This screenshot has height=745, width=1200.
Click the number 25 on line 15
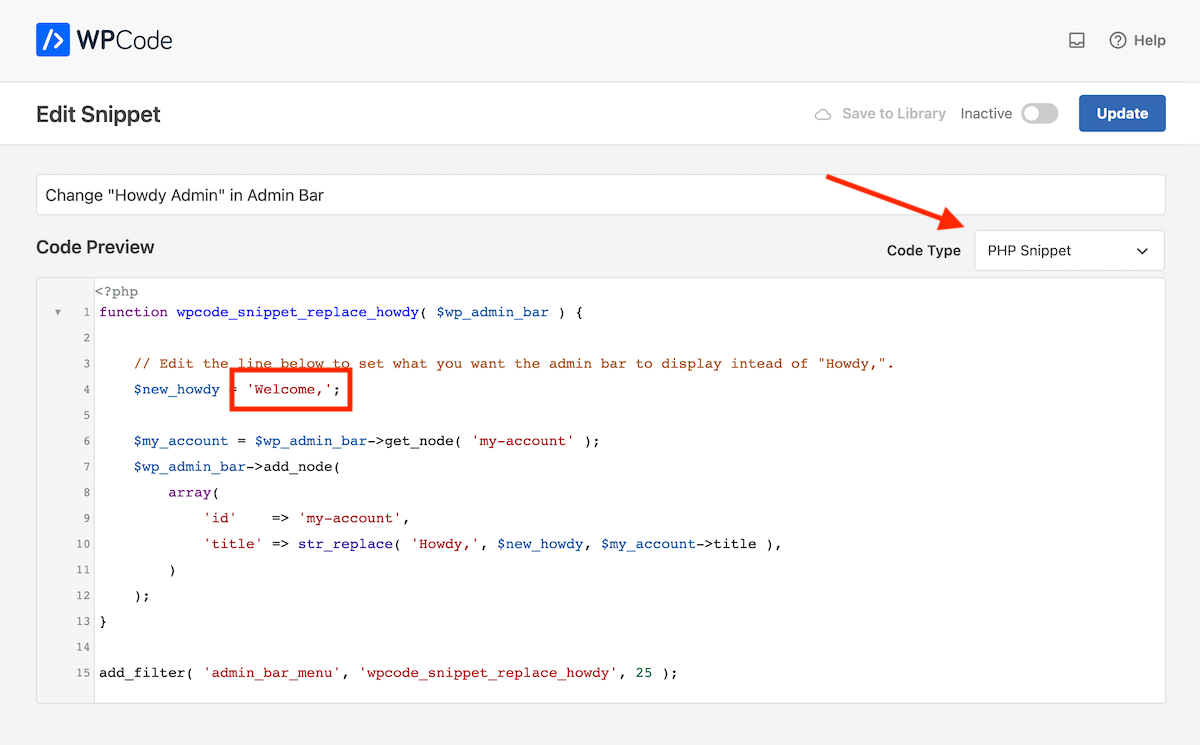tap(644, 673)
